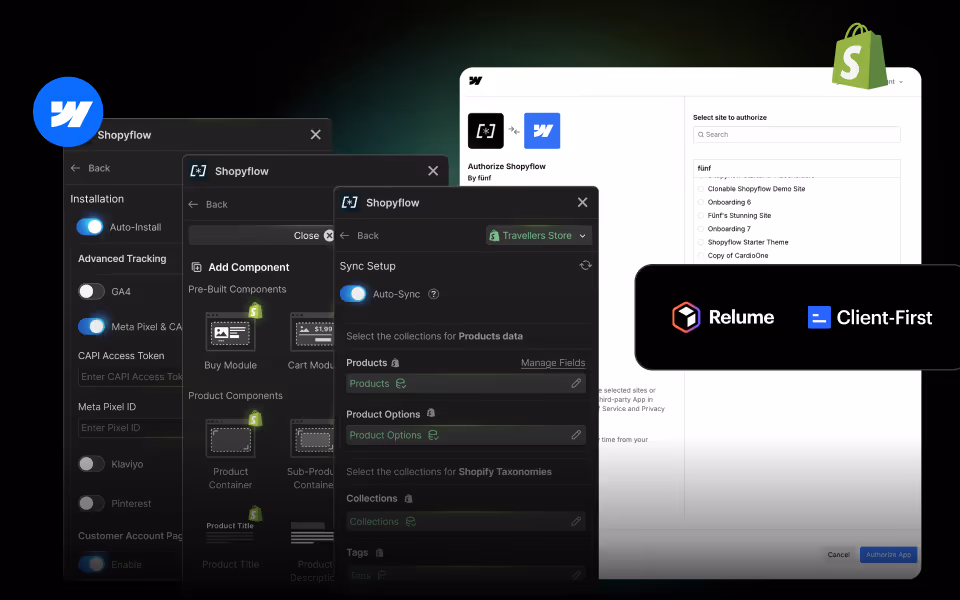Image resolution: width=960 pixels, height=600 pixels.
Task: Select the Buy Module component thumbnail
Action: tap(230, 331)
